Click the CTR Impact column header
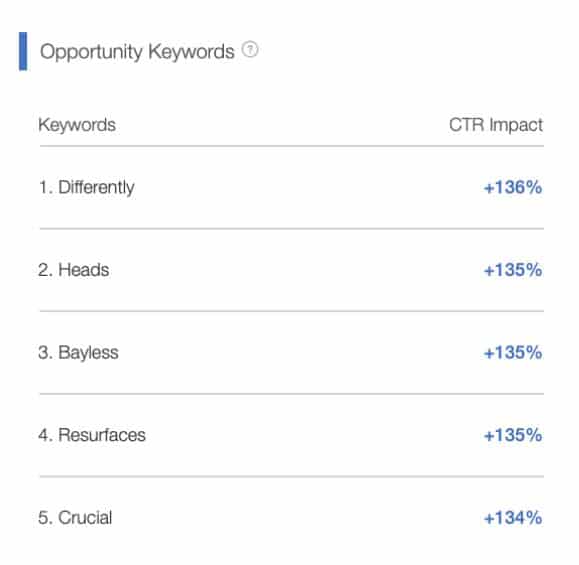The width and height of the screenshot is (579, 565). pos(496,125)
